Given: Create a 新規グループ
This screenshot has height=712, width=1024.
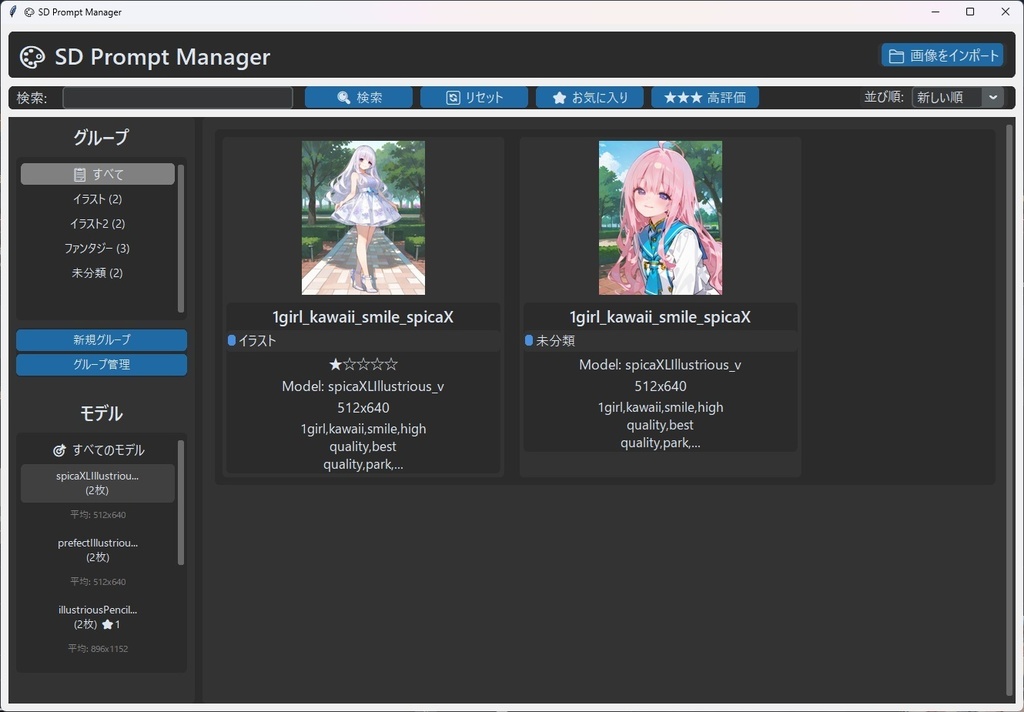Looking at the screenshot, I should tap(101, 340).
